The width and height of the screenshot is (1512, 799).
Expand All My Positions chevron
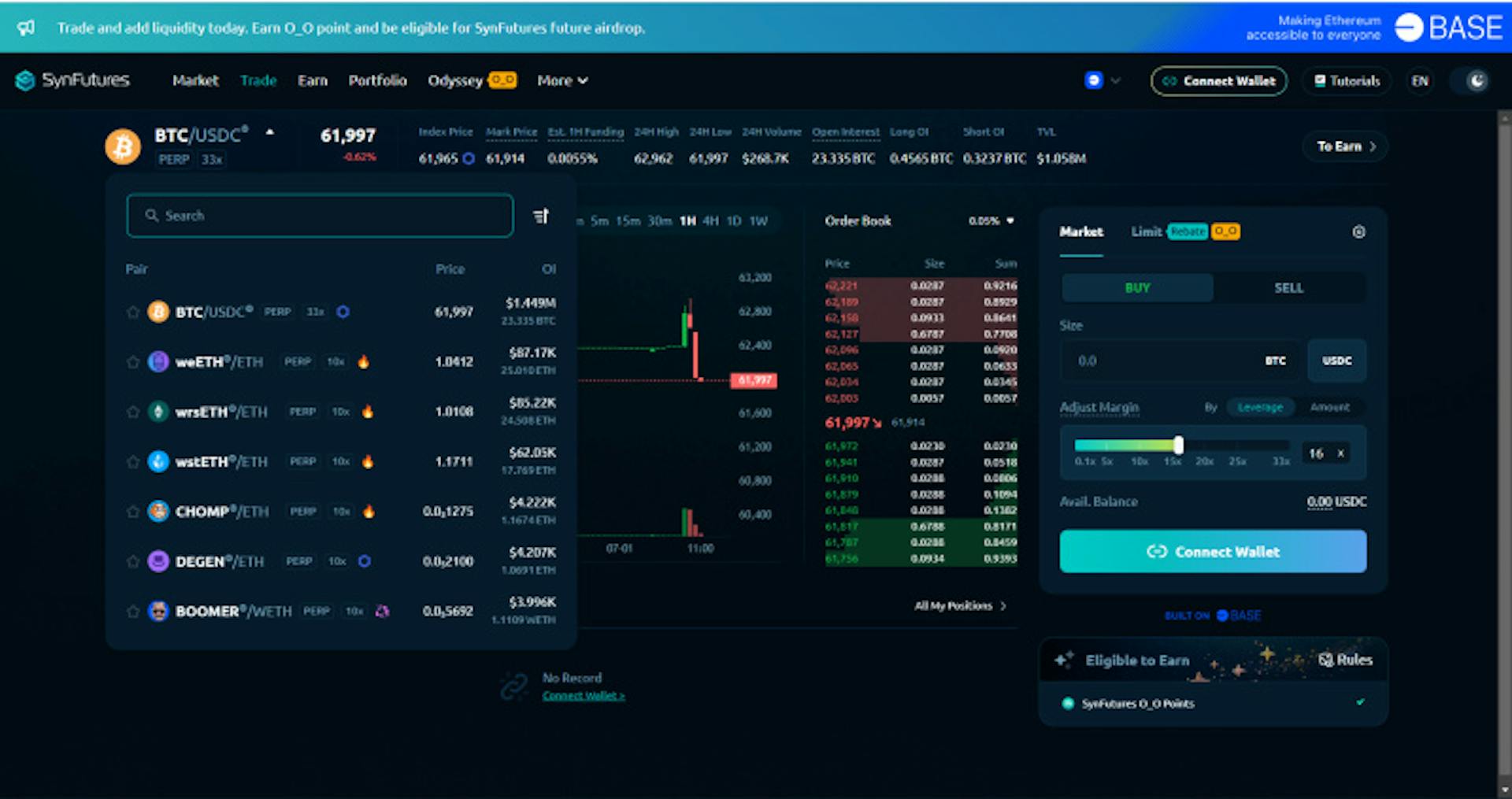1002,606
